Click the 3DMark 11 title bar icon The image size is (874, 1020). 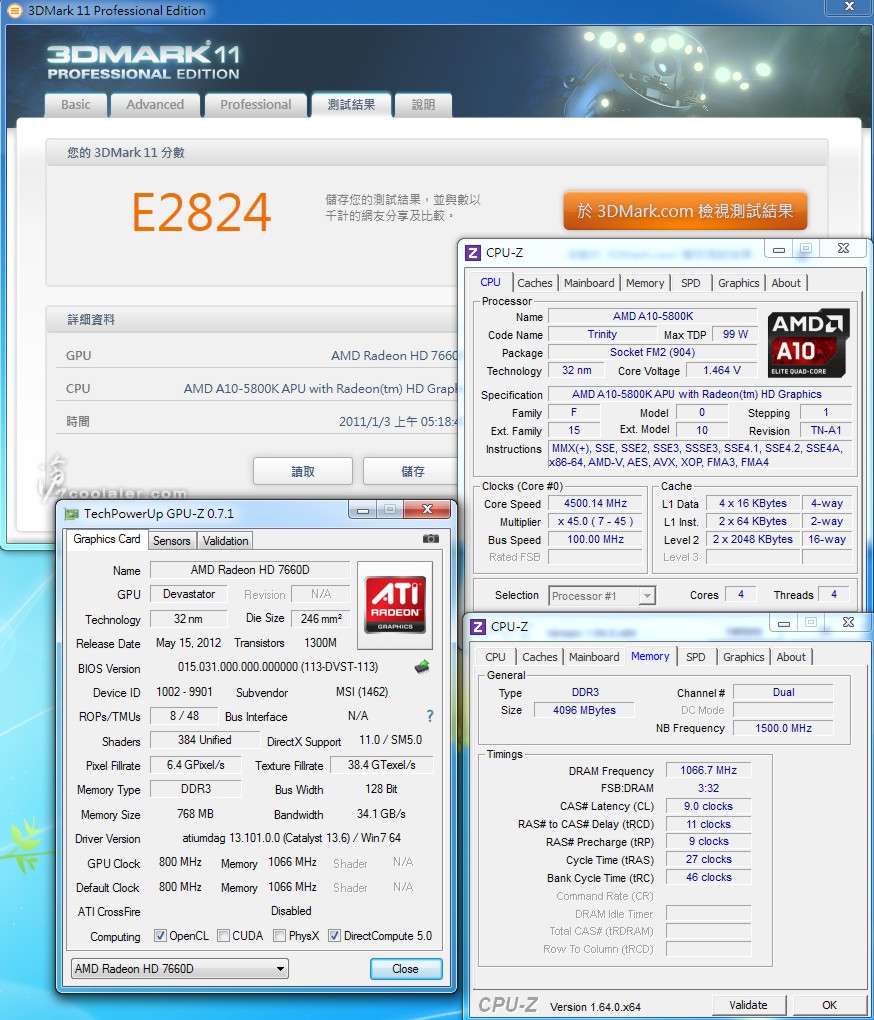(x=14, y=10)
